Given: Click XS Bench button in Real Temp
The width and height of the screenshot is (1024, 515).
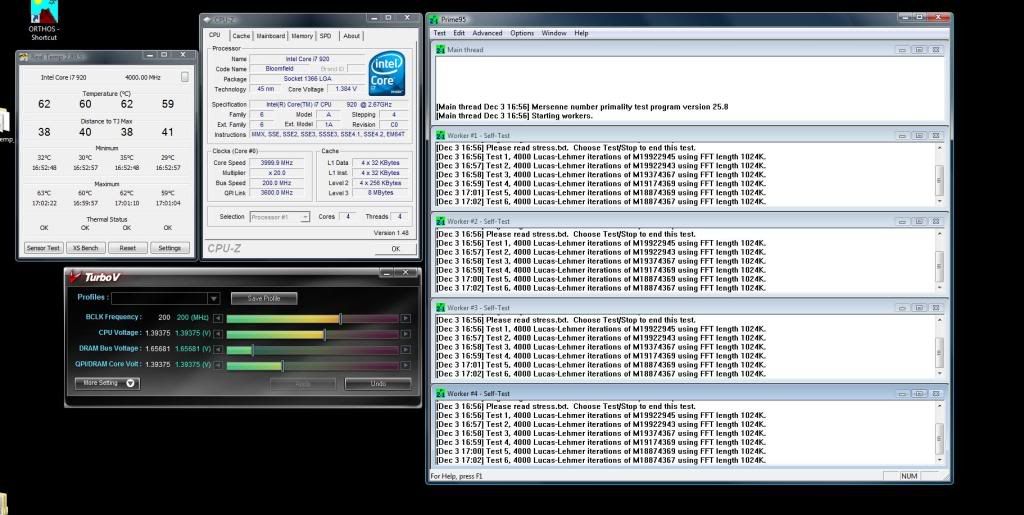Looking at the screenshot, I should 86,248.
